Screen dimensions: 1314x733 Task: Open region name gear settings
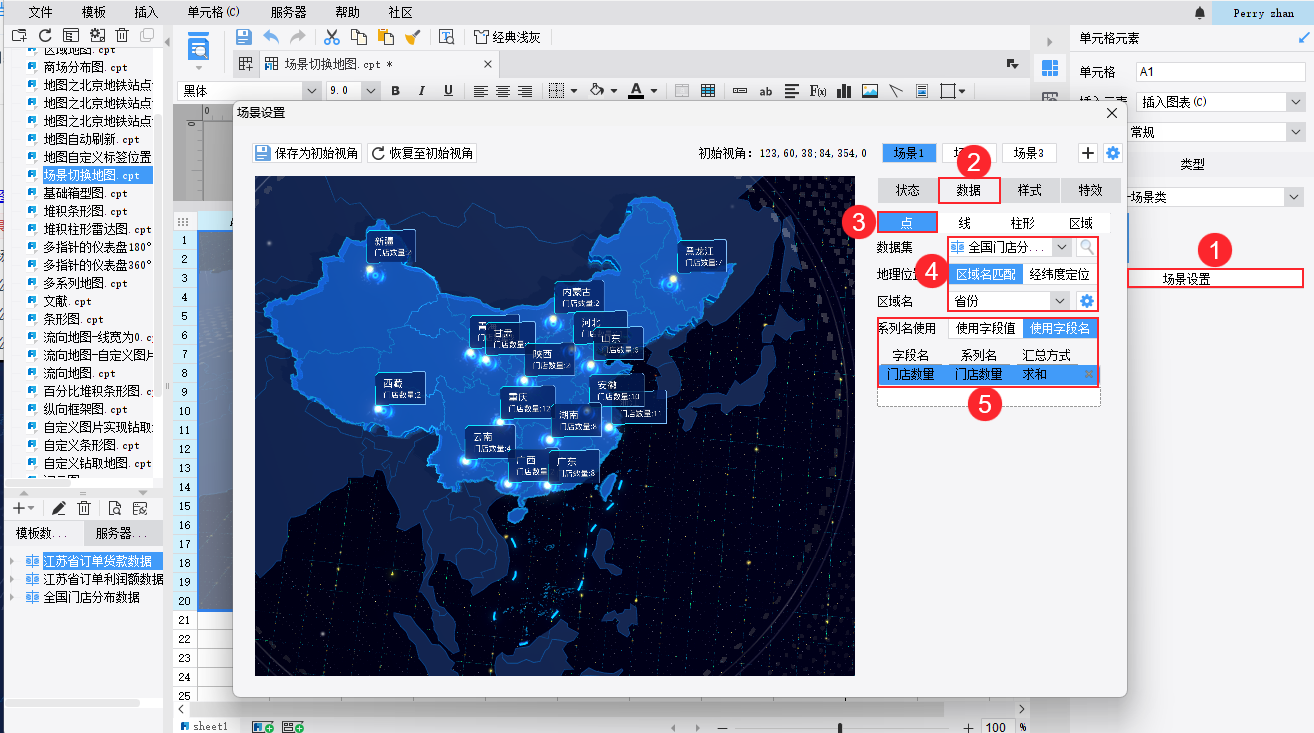(1086, 300)
